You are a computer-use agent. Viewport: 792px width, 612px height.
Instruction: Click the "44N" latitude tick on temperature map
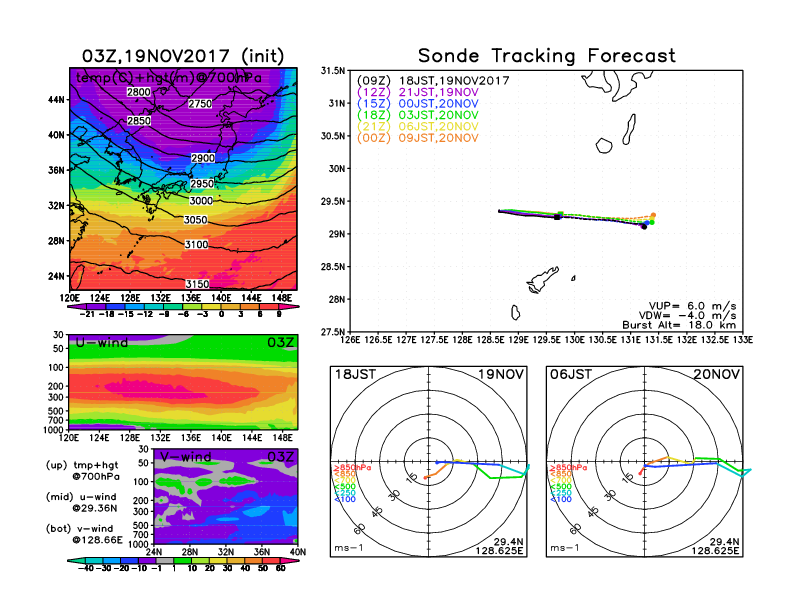(x=57, y=100)
